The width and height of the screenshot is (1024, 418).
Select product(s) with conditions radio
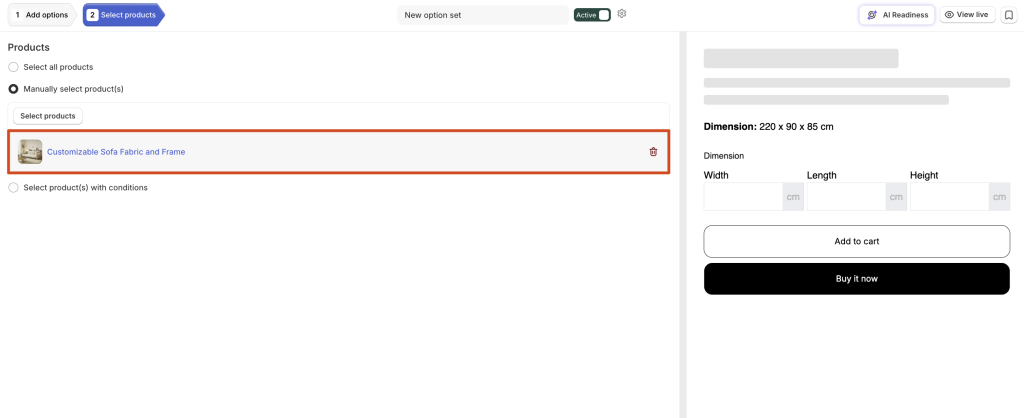tap(13, 187)
